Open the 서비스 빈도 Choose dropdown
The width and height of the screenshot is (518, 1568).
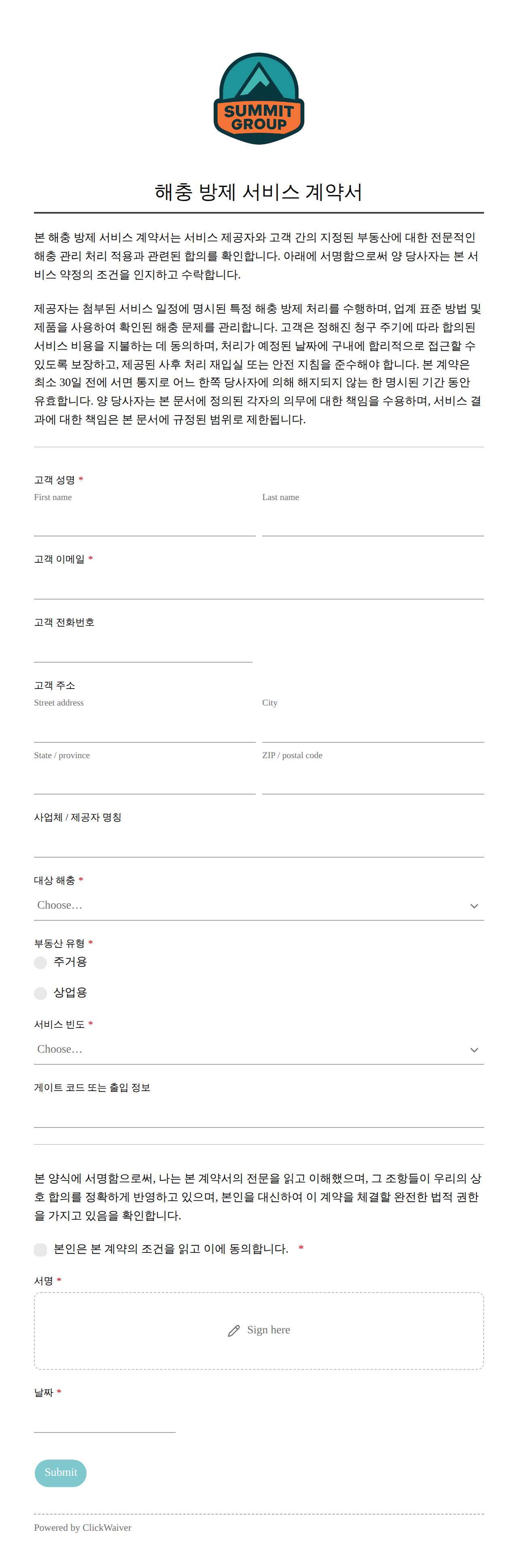[x=259, y=1050]
